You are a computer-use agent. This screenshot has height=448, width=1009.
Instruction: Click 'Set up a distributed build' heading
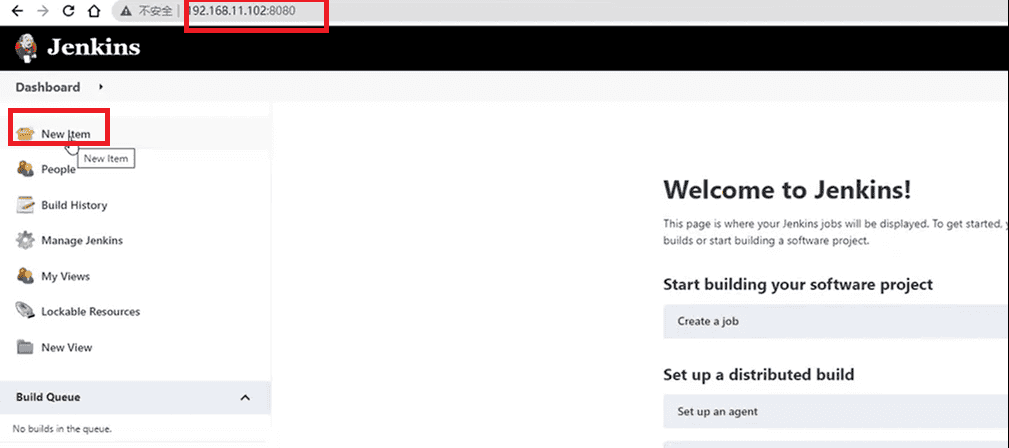(x=759, y=374)
